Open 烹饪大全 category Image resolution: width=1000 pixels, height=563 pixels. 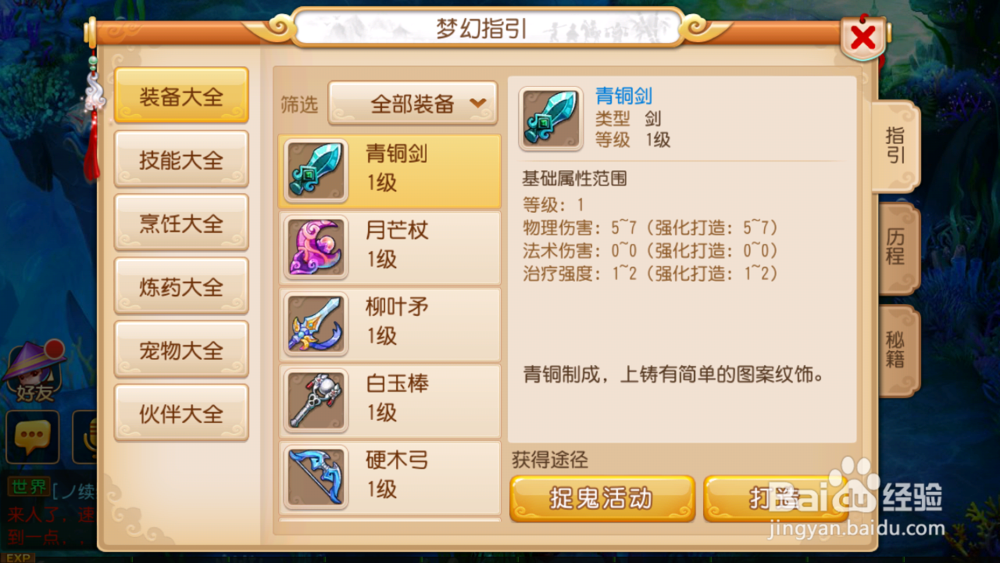(181, 223)
